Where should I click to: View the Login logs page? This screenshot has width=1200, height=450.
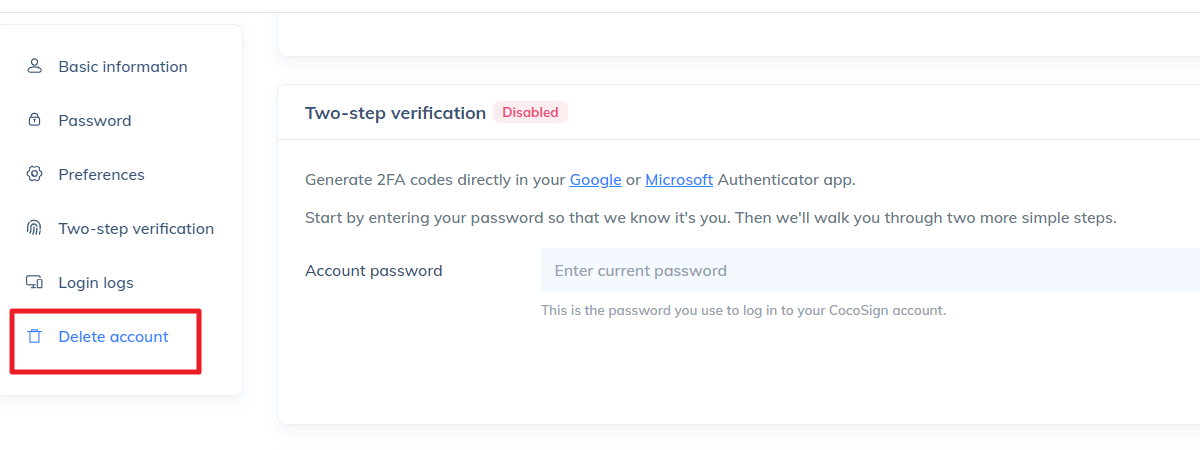pos(96,282)
